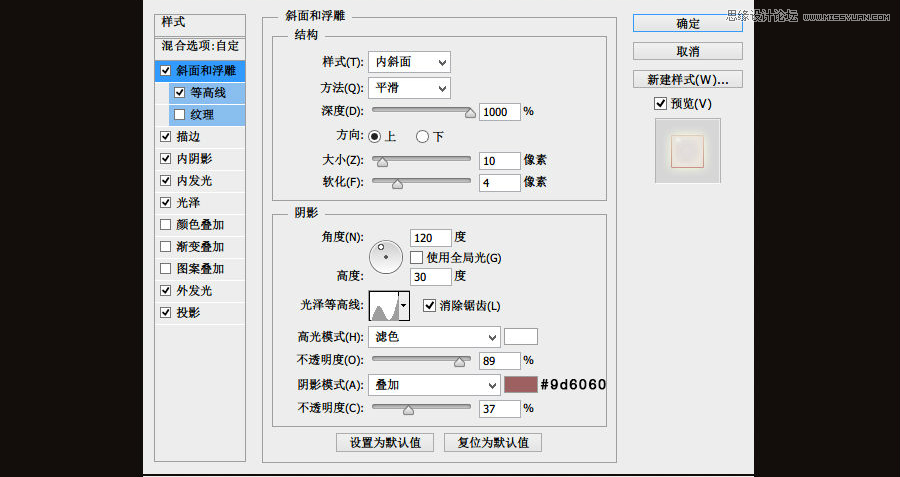Click the shadow color swatch
The height and width of the screenshot is (477, 900).
521,385
